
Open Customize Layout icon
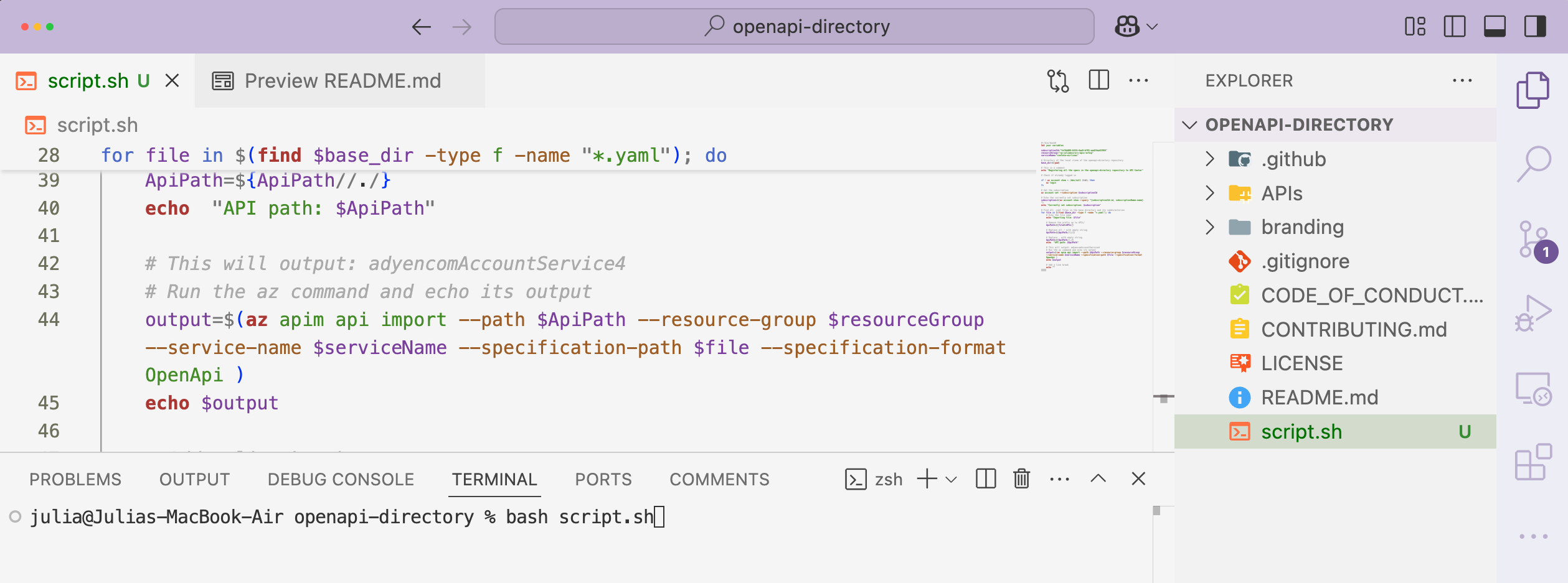click(x=1415, y=27)
